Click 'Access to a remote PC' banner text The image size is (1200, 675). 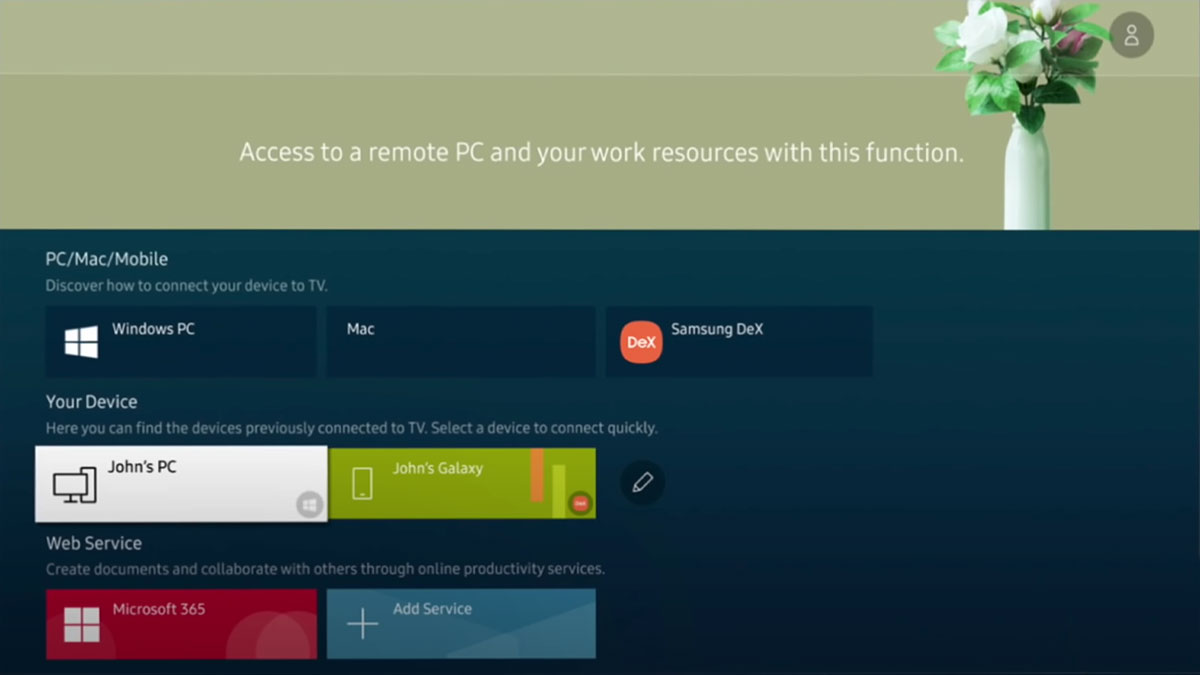coord(602,153)
